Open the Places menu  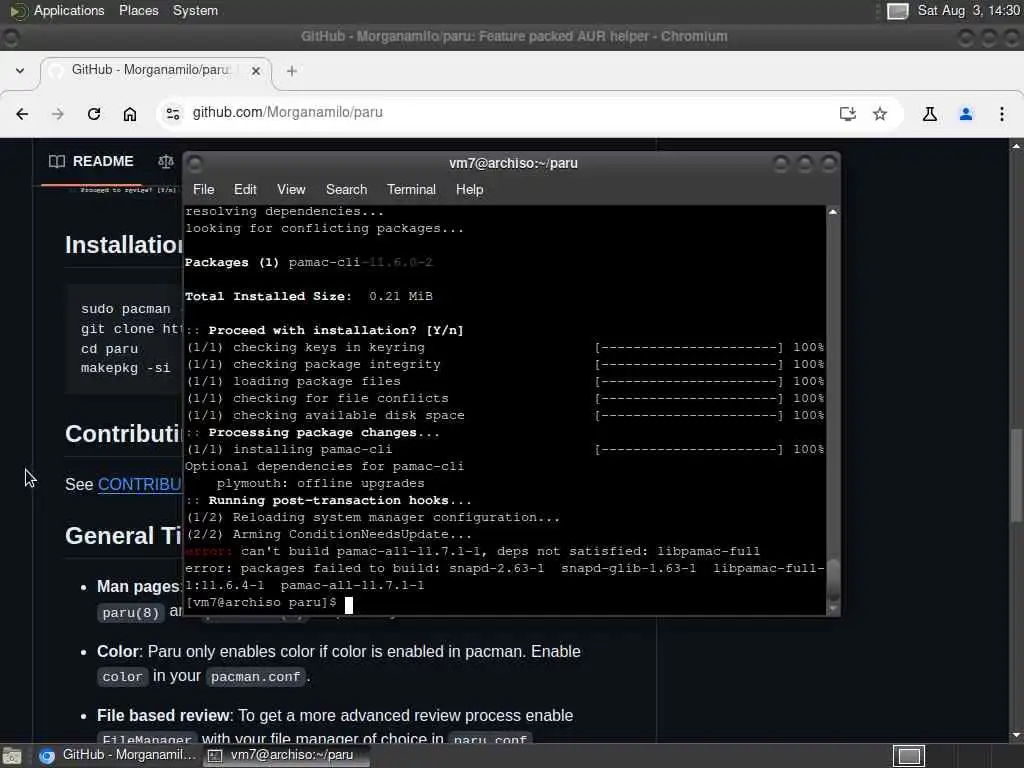(138, 10)
